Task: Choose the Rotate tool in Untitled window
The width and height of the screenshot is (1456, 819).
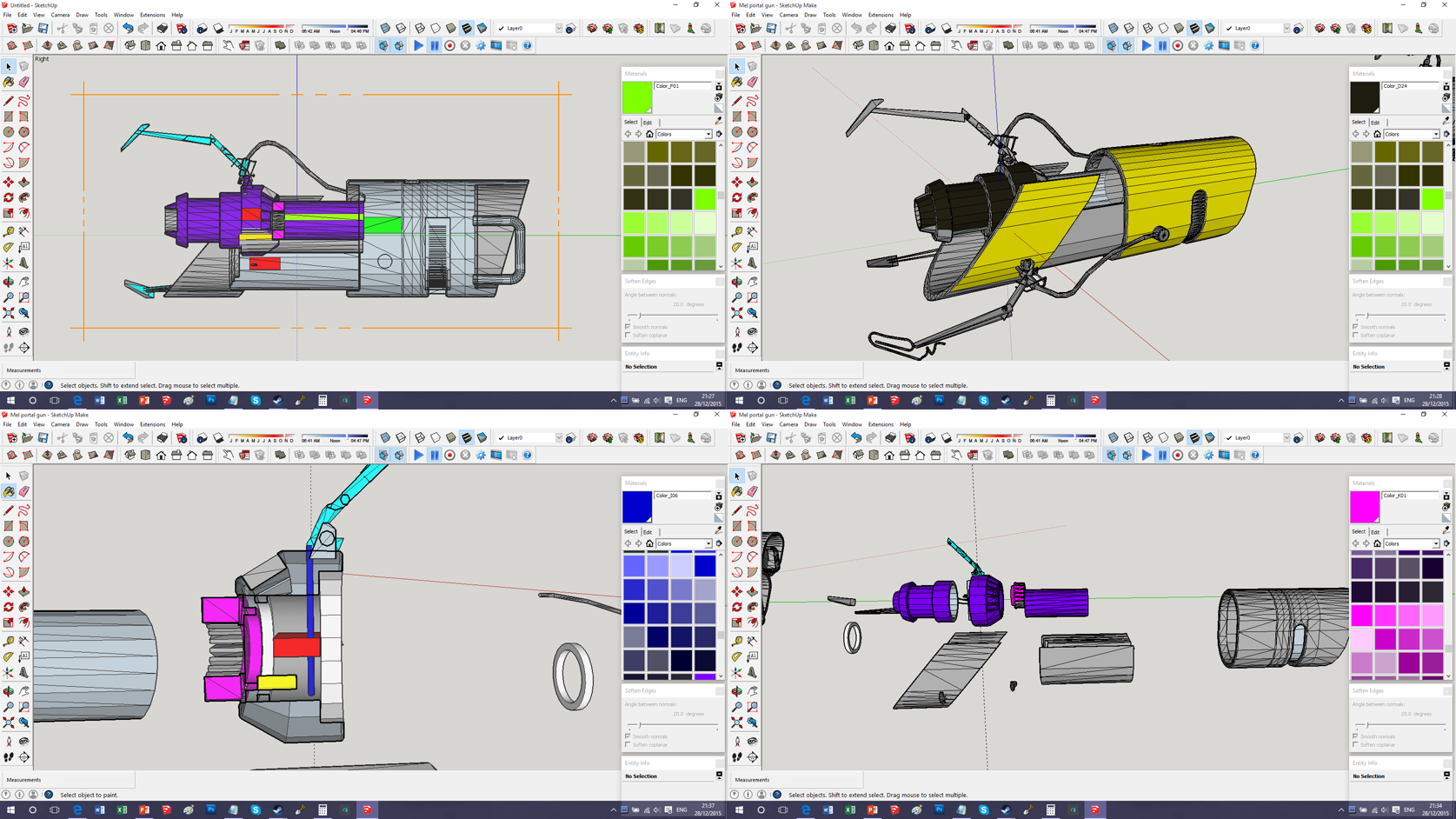Action: [x=9, y=197]
